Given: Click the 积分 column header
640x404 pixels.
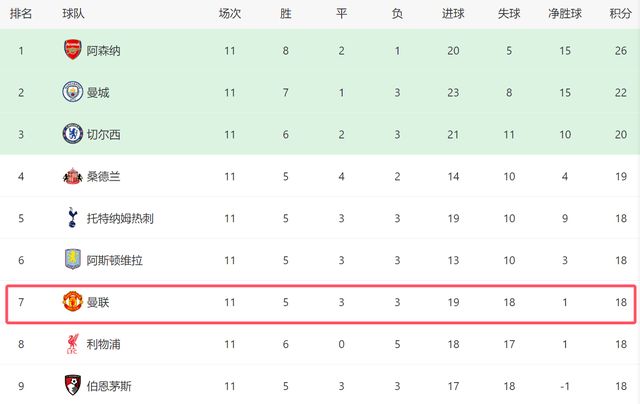Looking at the screenshot, I should click(620, 14).
